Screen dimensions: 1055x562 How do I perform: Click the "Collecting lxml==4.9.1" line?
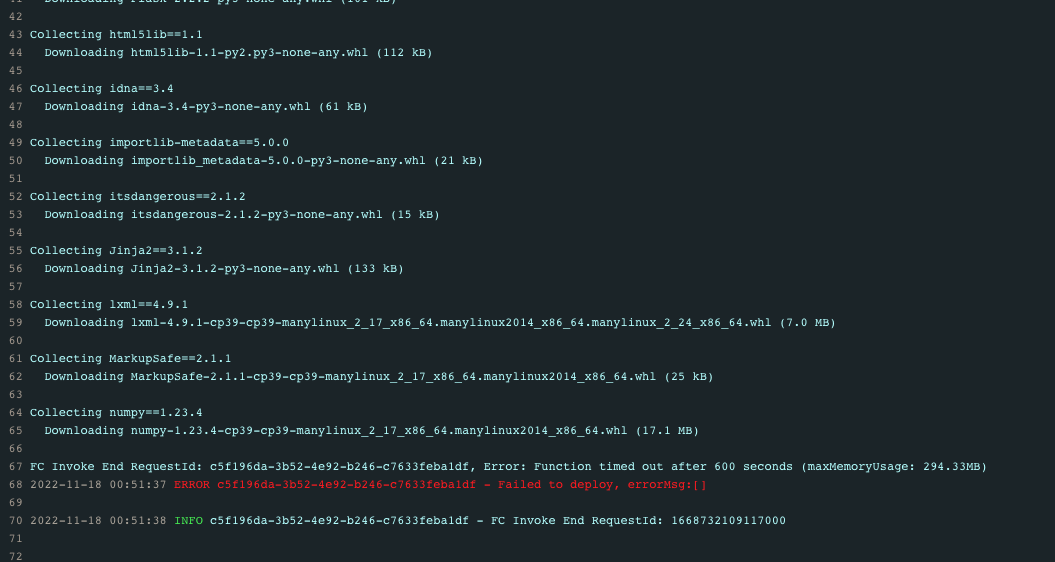point(109,304)
